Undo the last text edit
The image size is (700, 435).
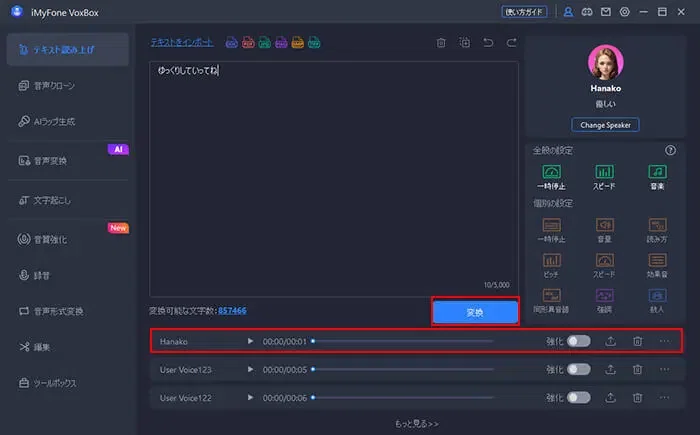coord(488,42)
